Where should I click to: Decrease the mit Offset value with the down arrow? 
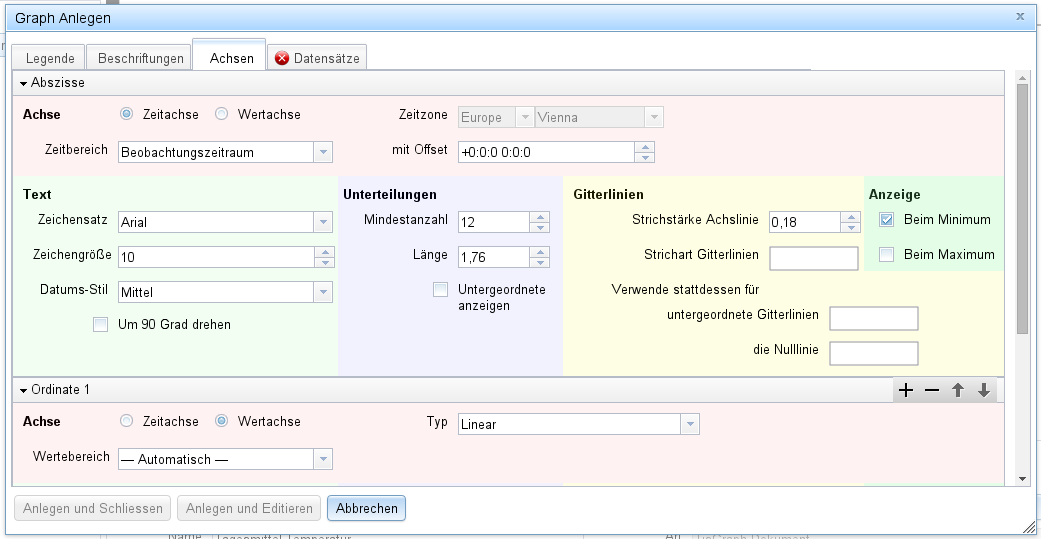(645, 157)
